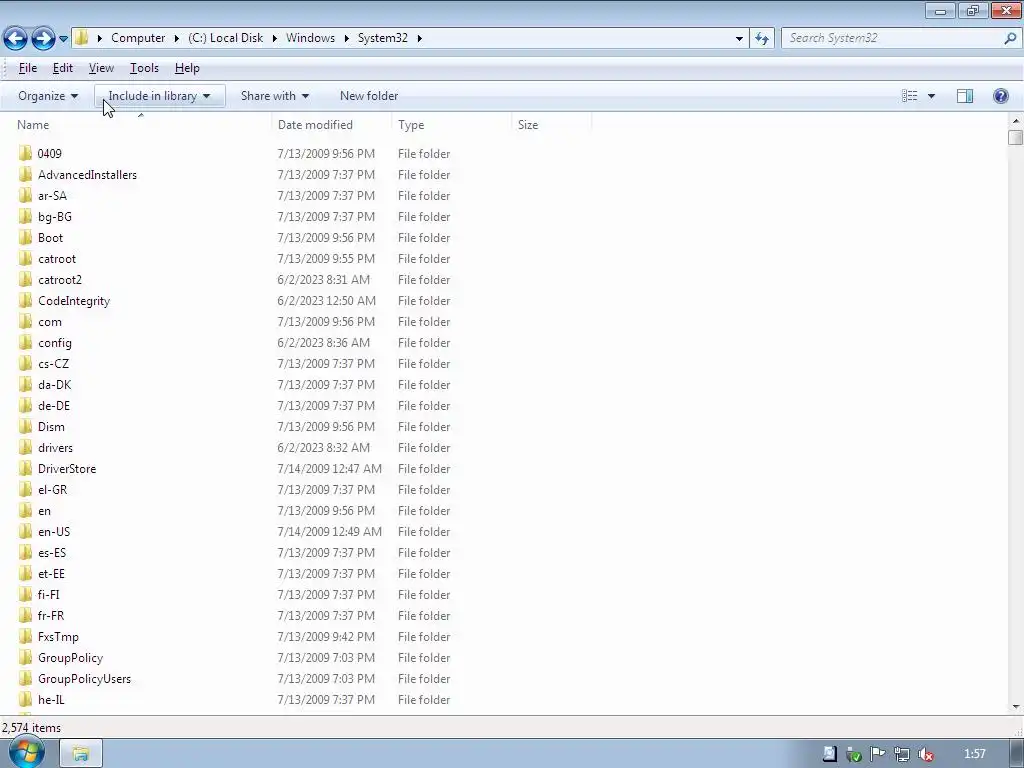Expand the arrow after System32 in breadcrumb
This screenshot has height=768, width=1024.
(x=419, y=39)
